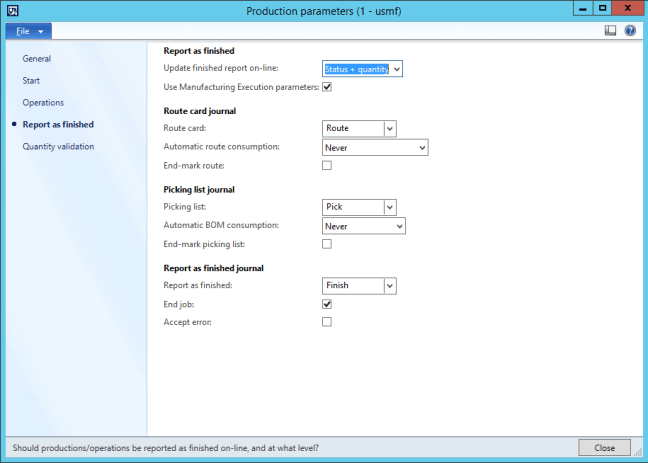648x463 pixels.
Task: Click status bar help text about productions
Action: click(166, 448)
